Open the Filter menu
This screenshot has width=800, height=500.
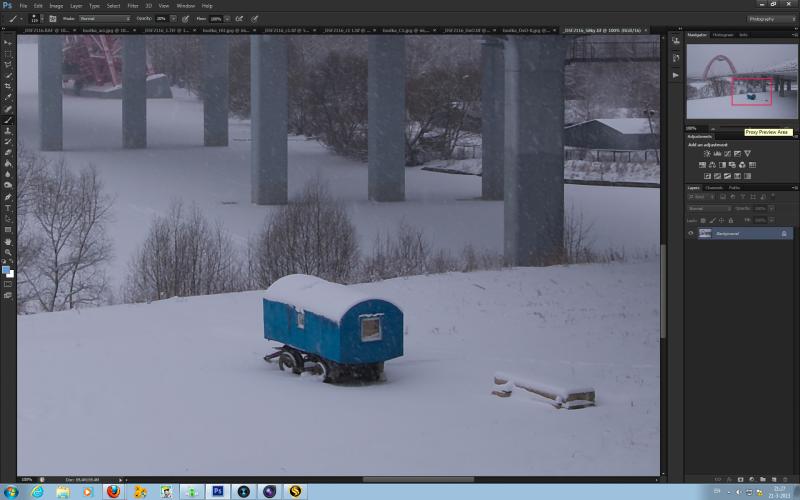(x=133, y=6)
